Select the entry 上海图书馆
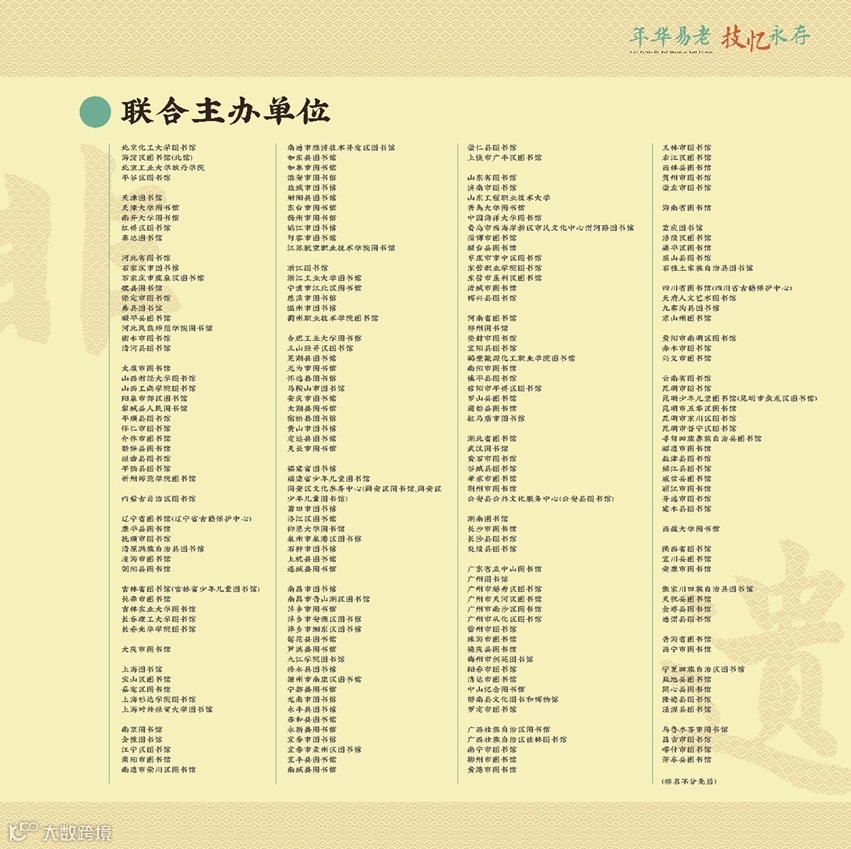The width and height of the screenshot is (851, 849). pos(142,669)
